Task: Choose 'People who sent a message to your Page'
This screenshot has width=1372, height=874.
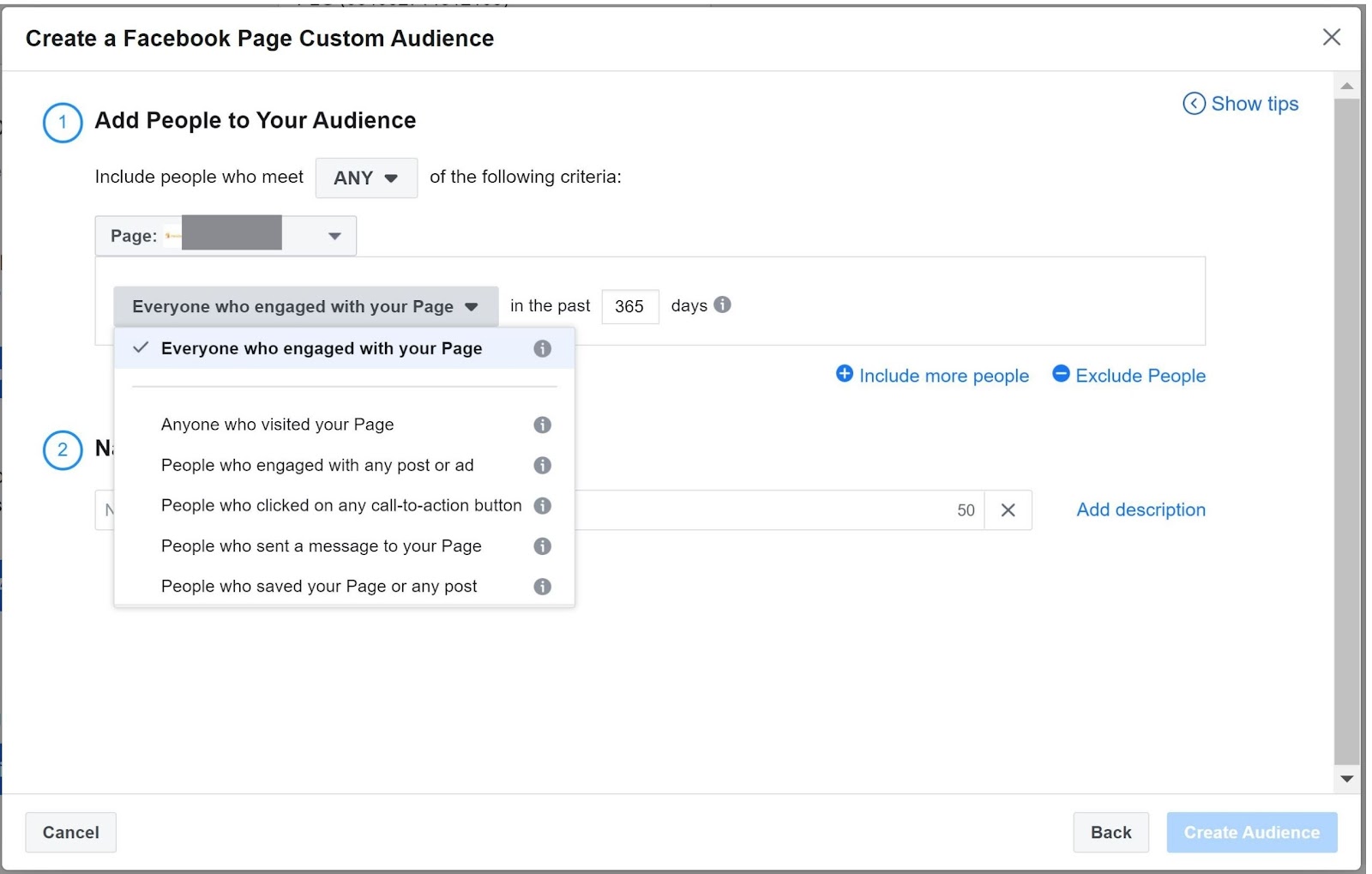Action: click(x=321, y=546)
